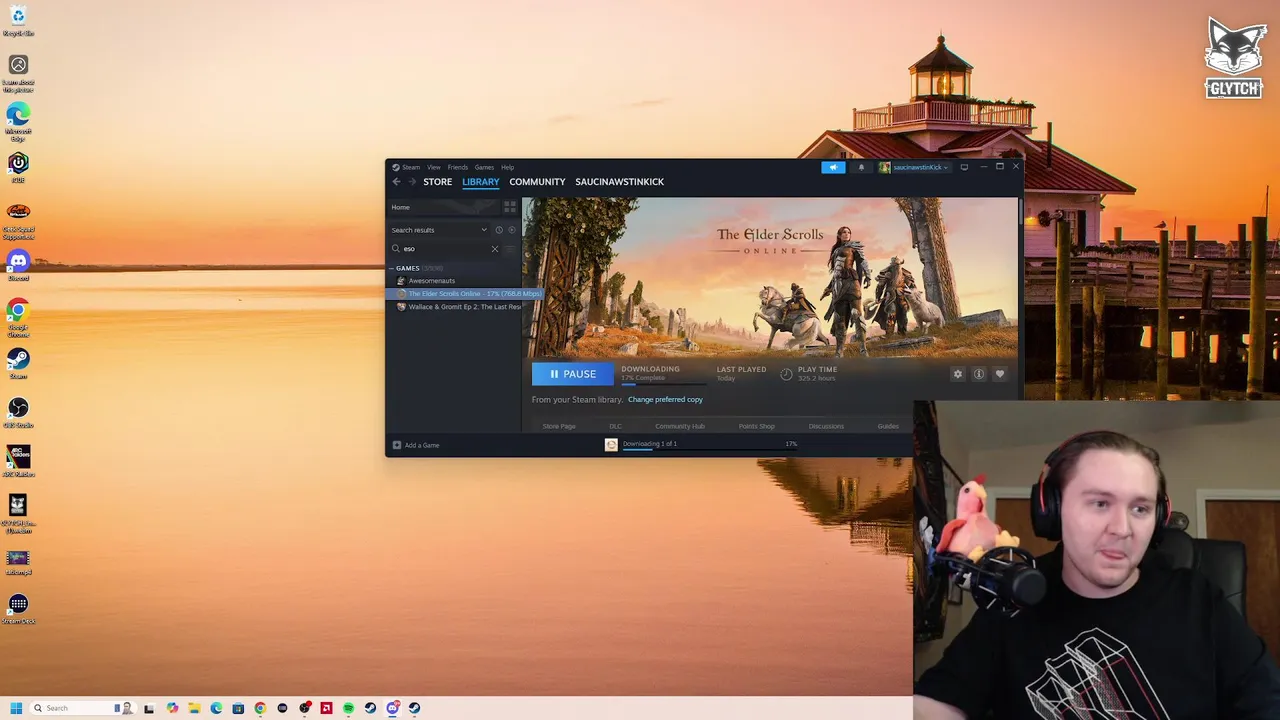Click Elder Scrolls Online hero banner
The image size is (1280, 720).
(x=769, y=277)
